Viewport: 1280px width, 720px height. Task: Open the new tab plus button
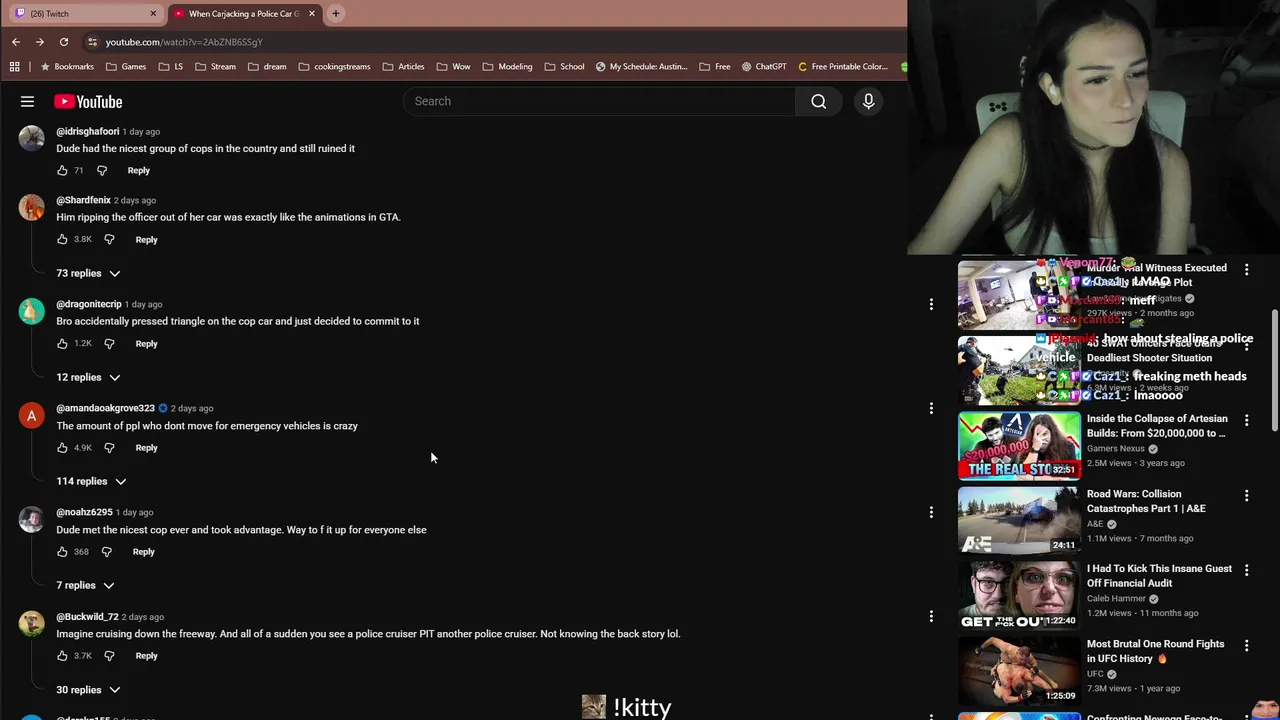pos(335,13)
